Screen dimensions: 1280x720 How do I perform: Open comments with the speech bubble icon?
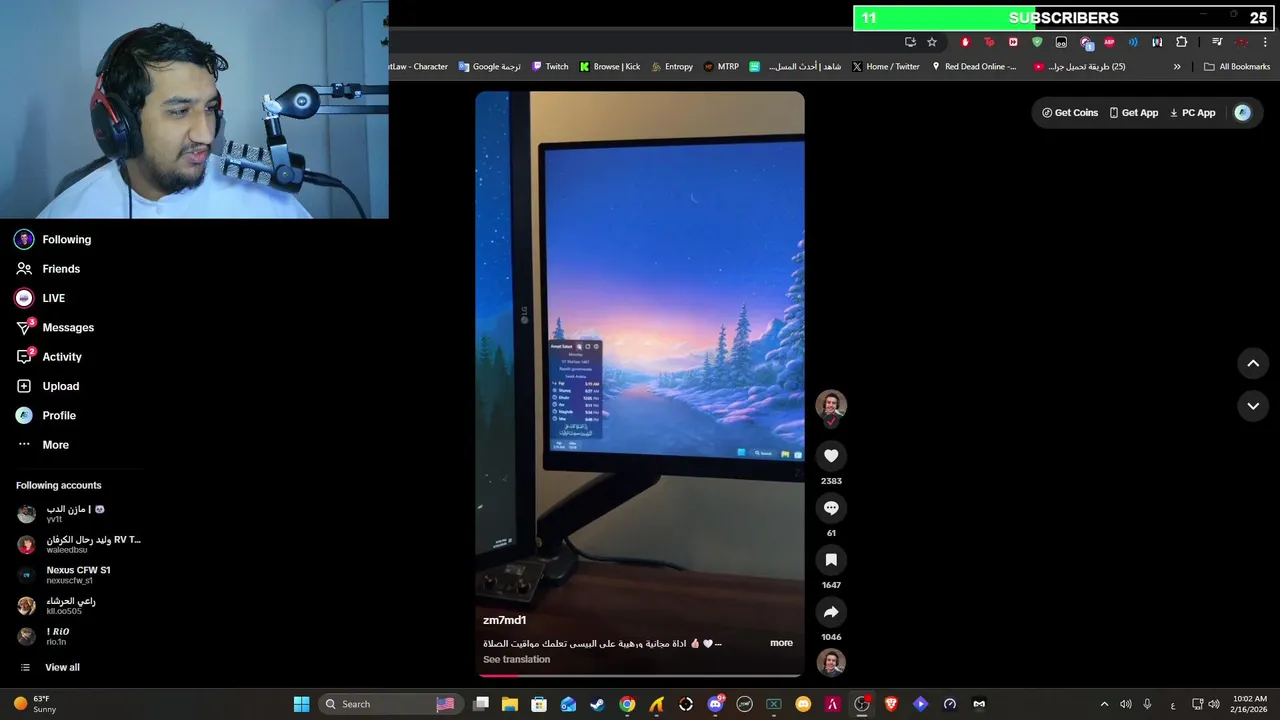pyautogui.click(x=831, y=508)
